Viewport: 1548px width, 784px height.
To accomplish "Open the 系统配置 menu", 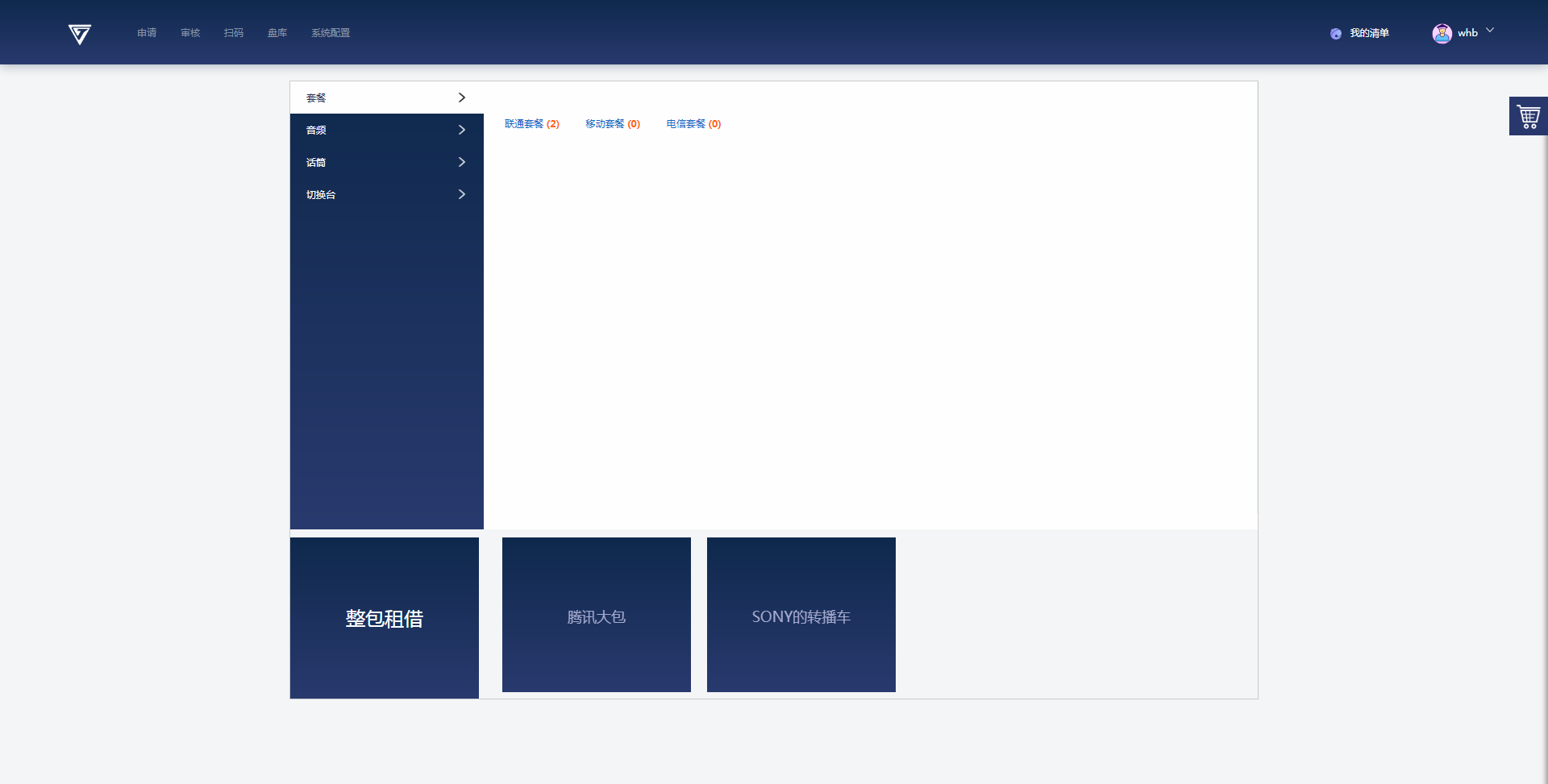I will pos(331,33).
